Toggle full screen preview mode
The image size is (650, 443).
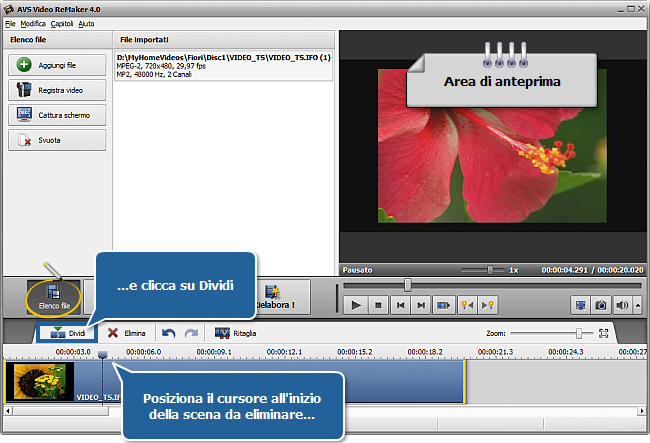click(x=581, y=305)
